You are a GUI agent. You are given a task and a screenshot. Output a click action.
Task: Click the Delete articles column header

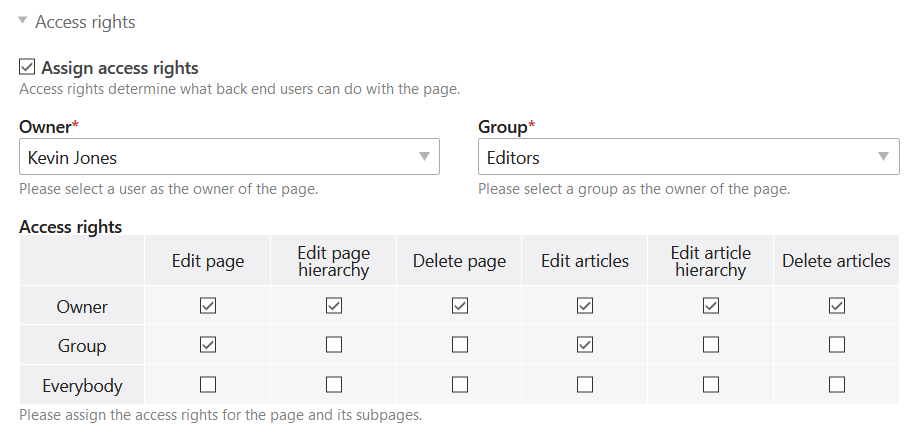coord(837,261)
